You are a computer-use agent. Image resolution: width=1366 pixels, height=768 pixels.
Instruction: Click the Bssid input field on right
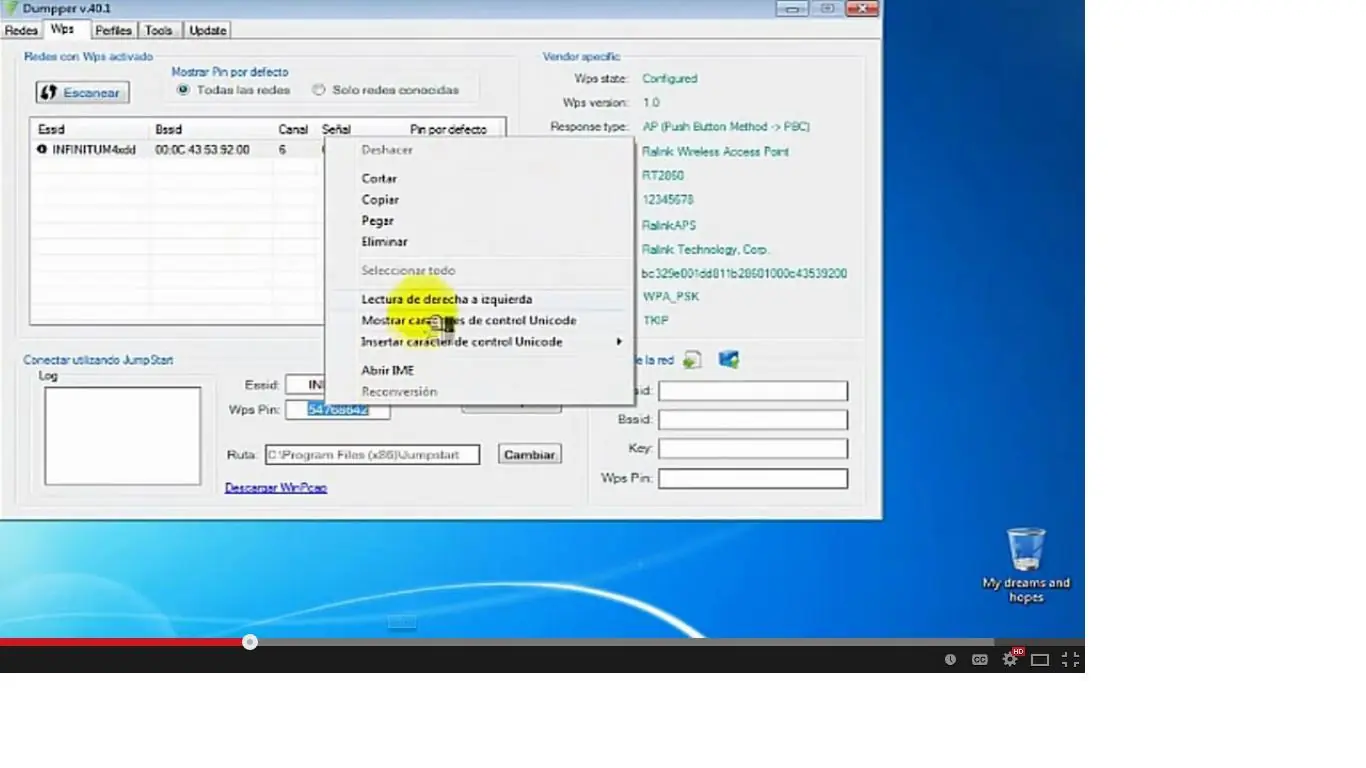[x=752, y=420]
